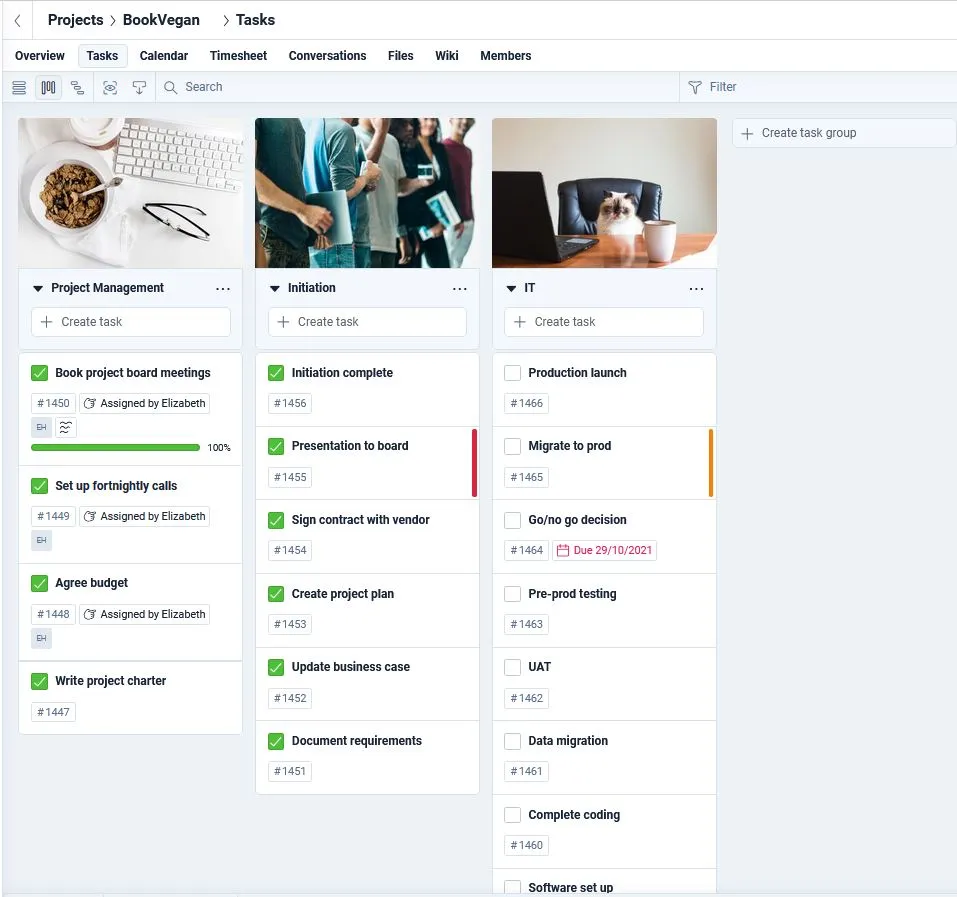This screenshot has width=957, height=897.
Task: Click Create task group button
Action: [844, 133]
